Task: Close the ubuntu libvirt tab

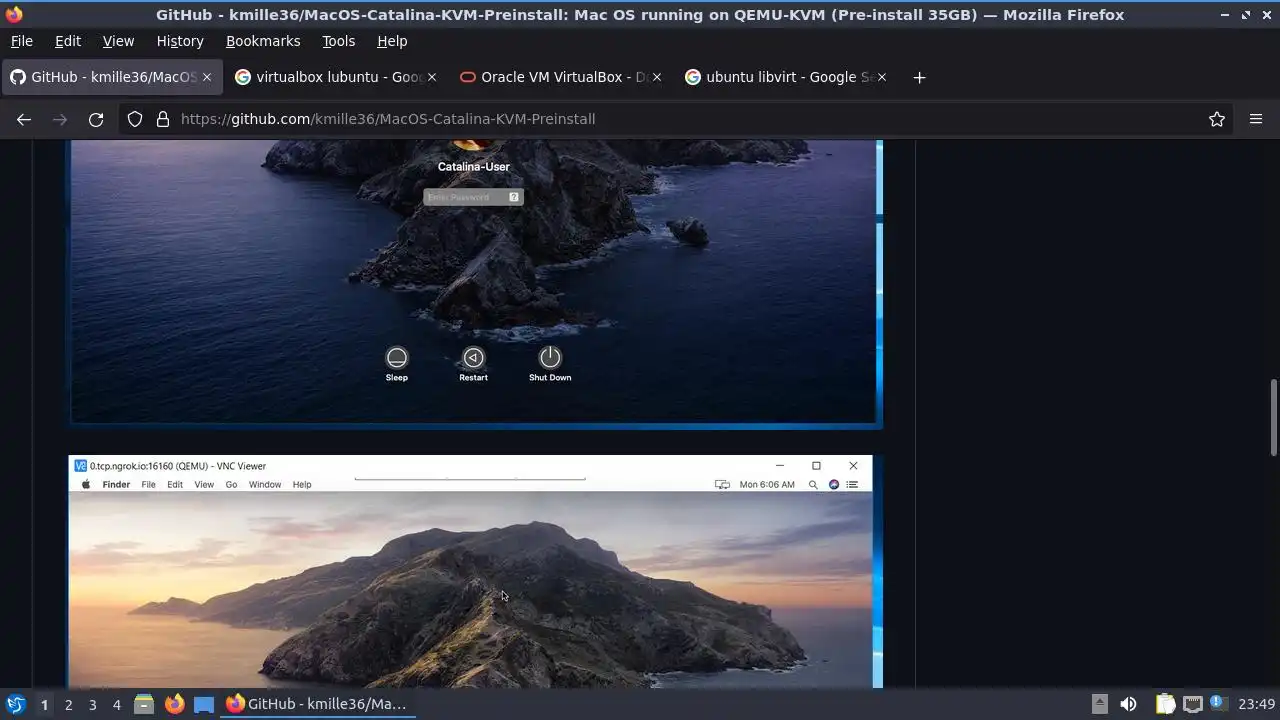Action: coord(881,77)
